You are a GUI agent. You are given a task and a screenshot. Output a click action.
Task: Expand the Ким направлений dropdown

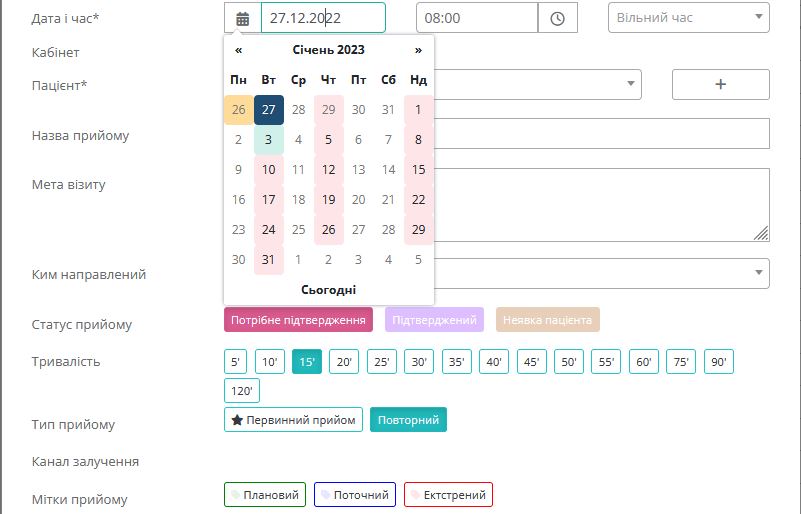click(759, 273)
